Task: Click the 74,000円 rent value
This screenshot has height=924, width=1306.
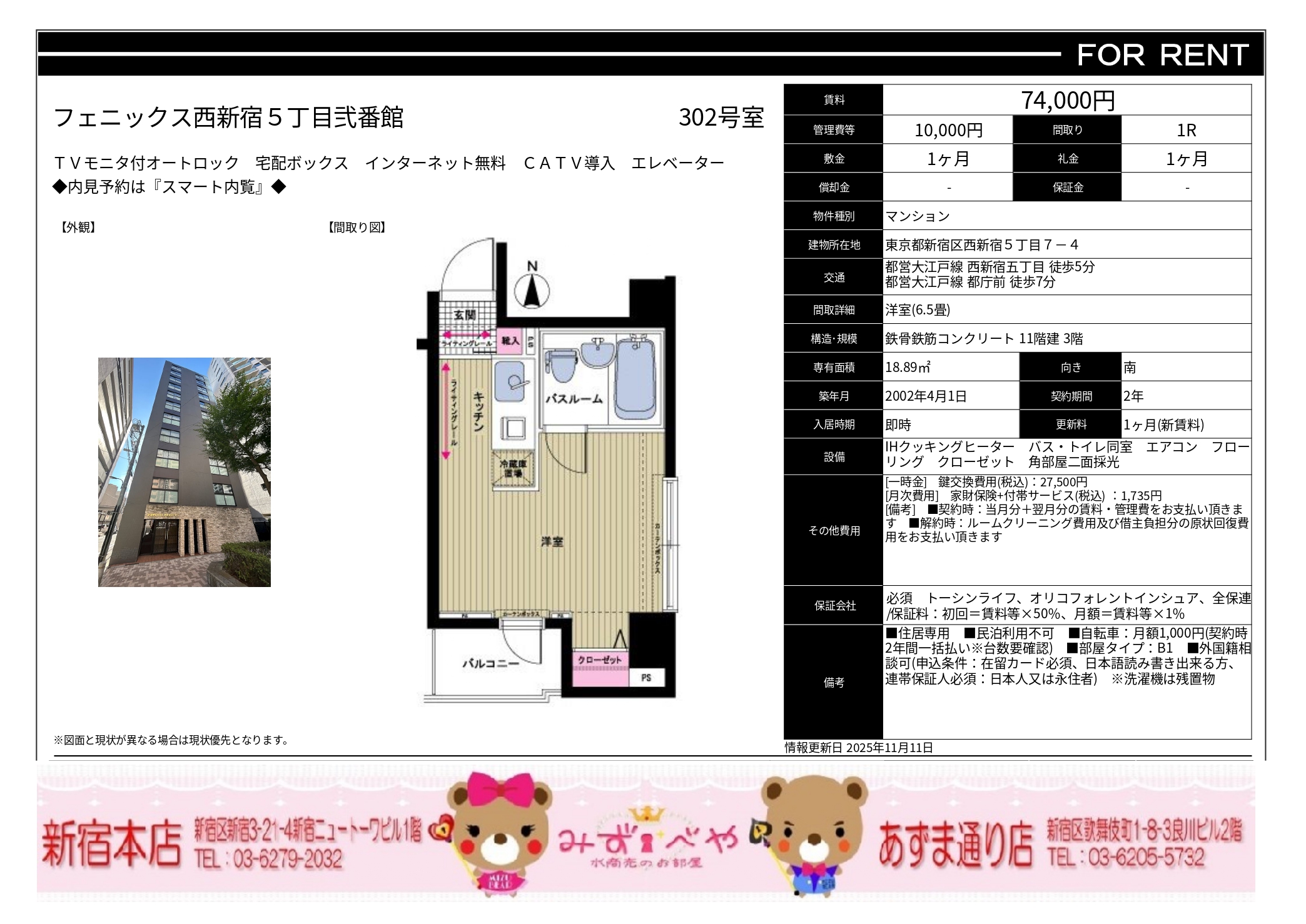Action: (x=1067, y=100)
